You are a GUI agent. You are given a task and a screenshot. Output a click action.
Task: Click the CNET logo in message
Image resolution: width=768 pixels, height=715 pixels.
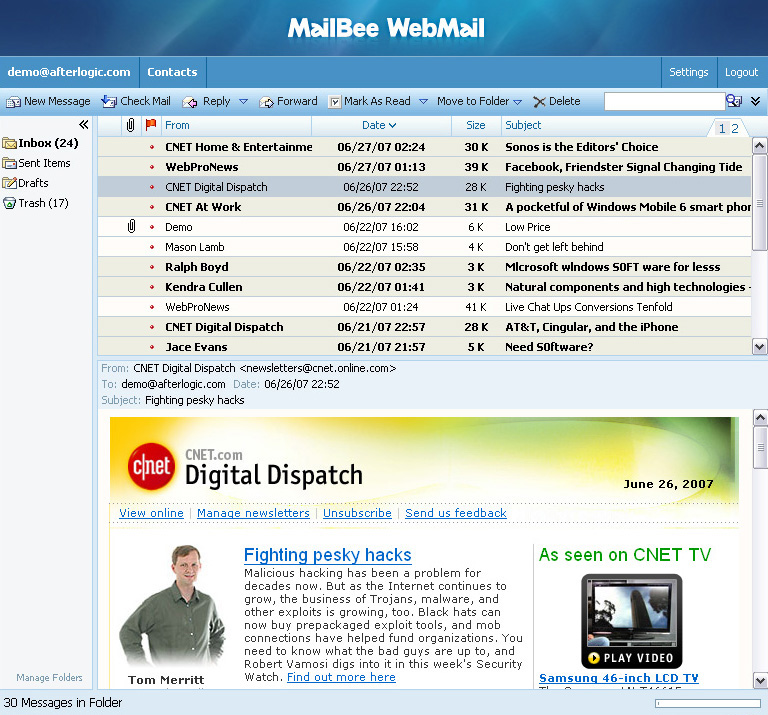pyautogui.click(x=151, y=466)
